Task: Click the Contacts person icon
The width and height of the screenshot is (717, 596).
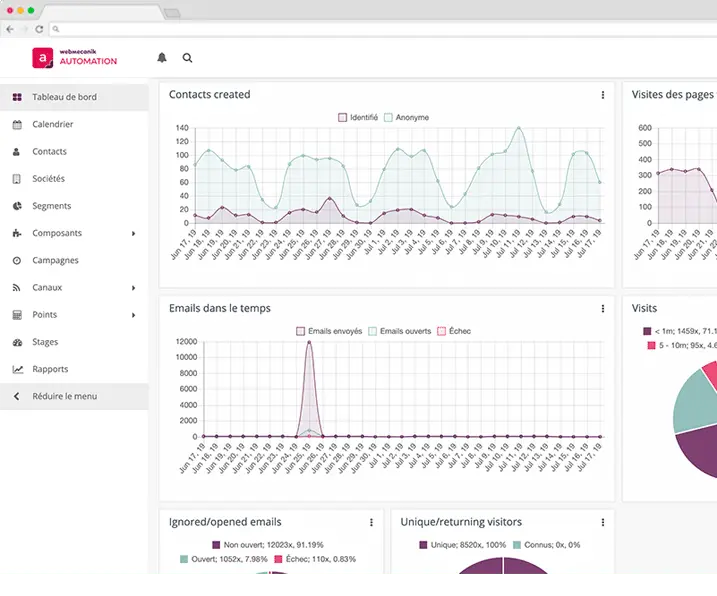Action: coord(16,151)
